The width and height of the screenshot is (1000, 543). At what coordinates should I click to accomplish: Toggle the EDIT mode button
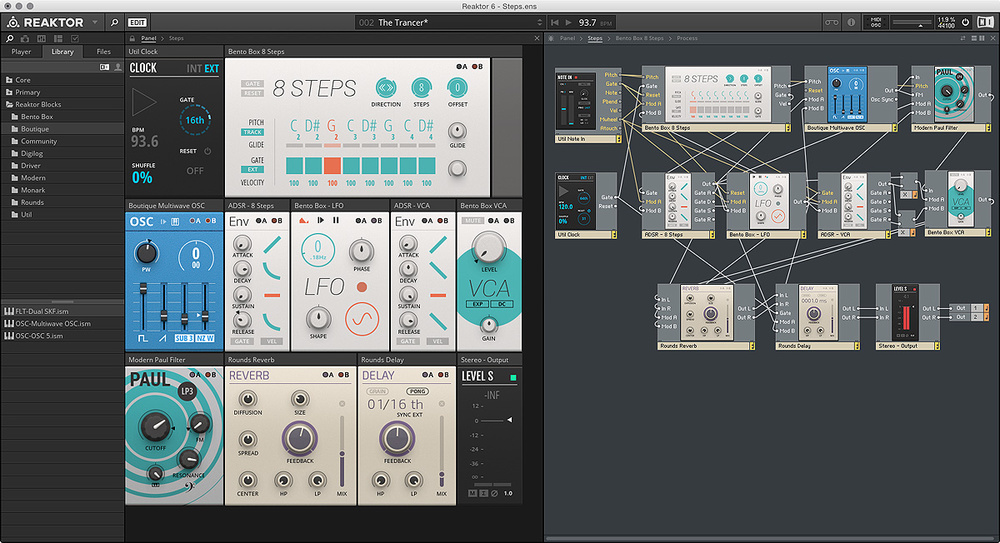(x=137, y=22)
